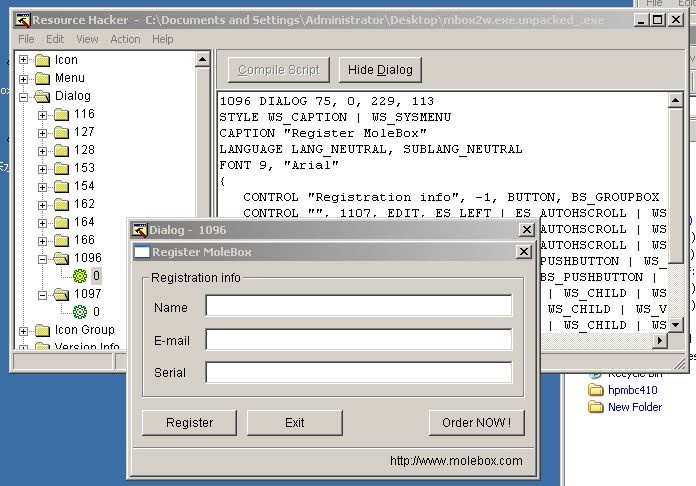Collapse the Dialog tree node
This screenshot has width=696, height=486.
pos(24,97)
